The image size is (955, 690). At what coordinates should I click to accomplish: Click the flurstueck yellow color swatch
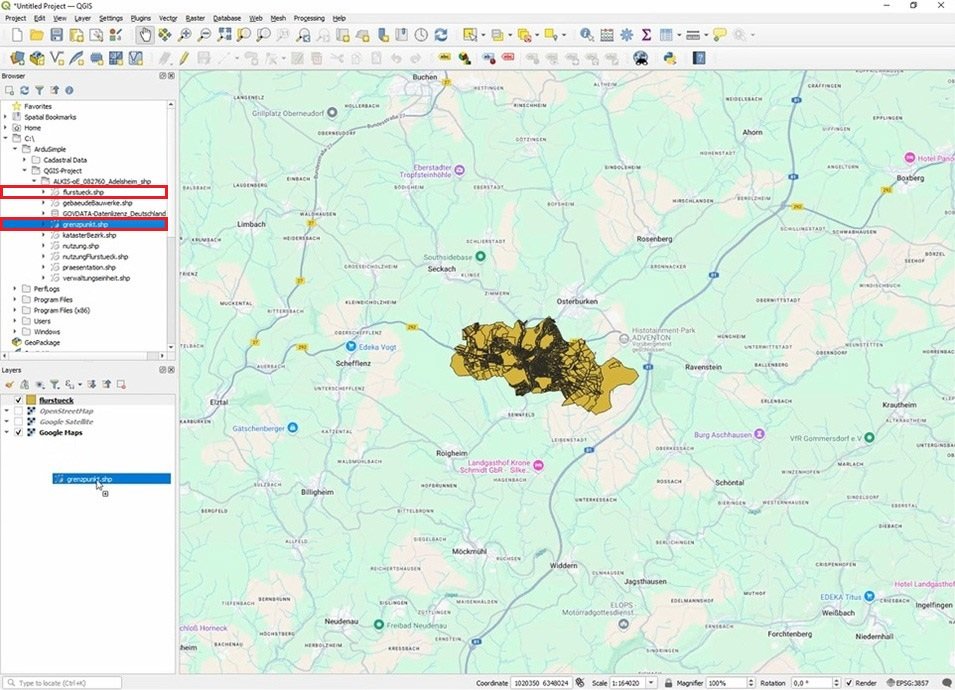(32, 400)
